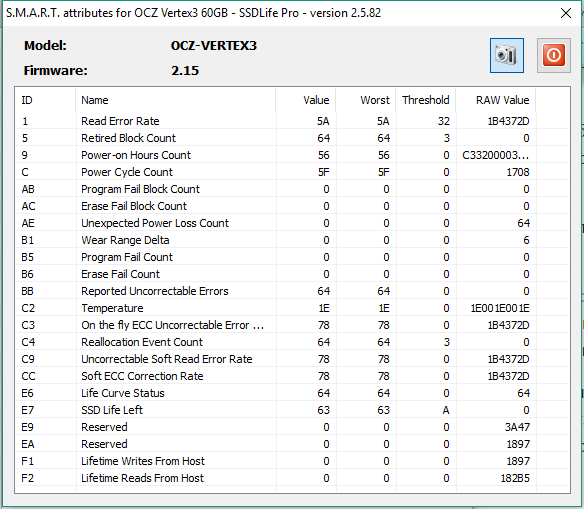Click the Value column header
Screen dimensions: 584x509
click(305, 100)
